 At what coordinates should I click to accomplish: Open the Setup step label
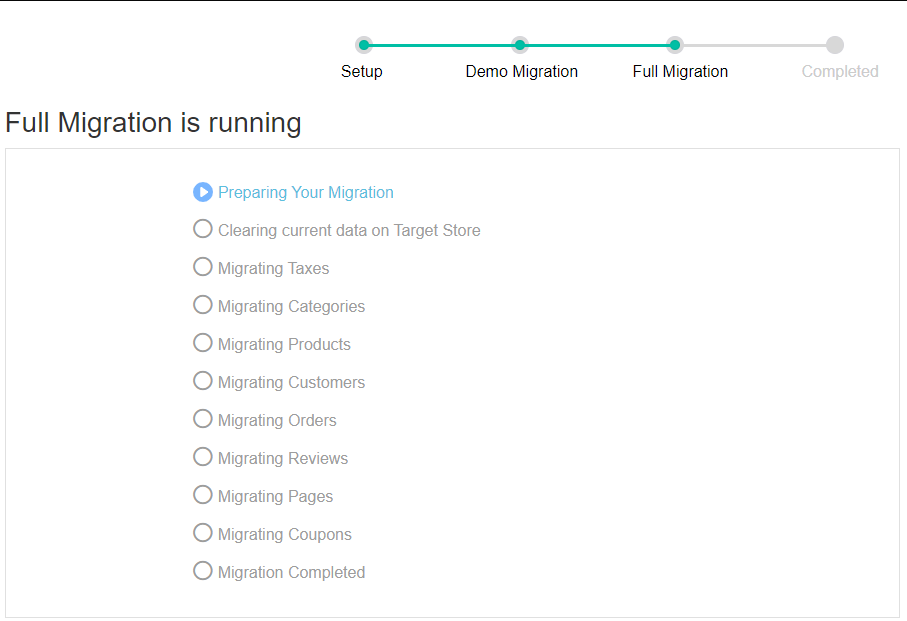coord(362,72)
